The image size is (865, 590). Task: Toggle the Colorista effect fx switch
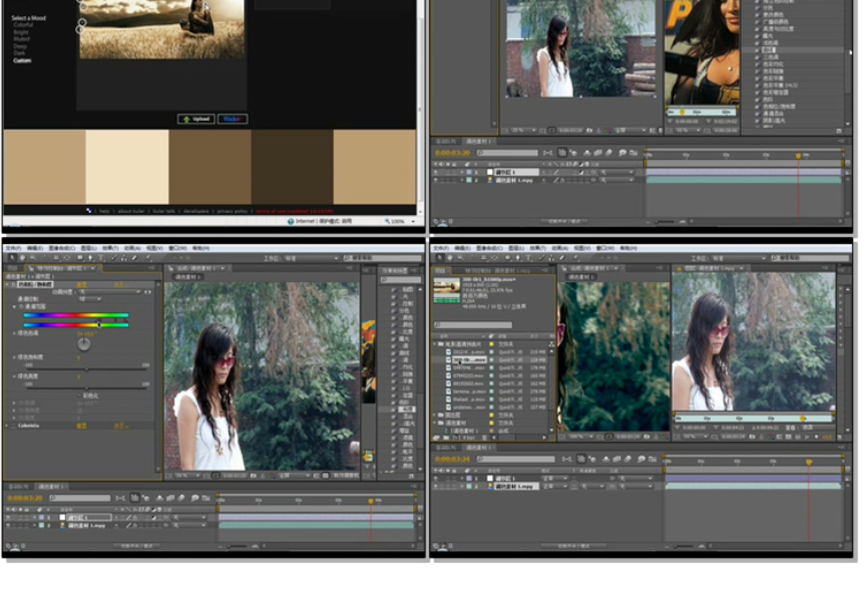pos(14,425)
